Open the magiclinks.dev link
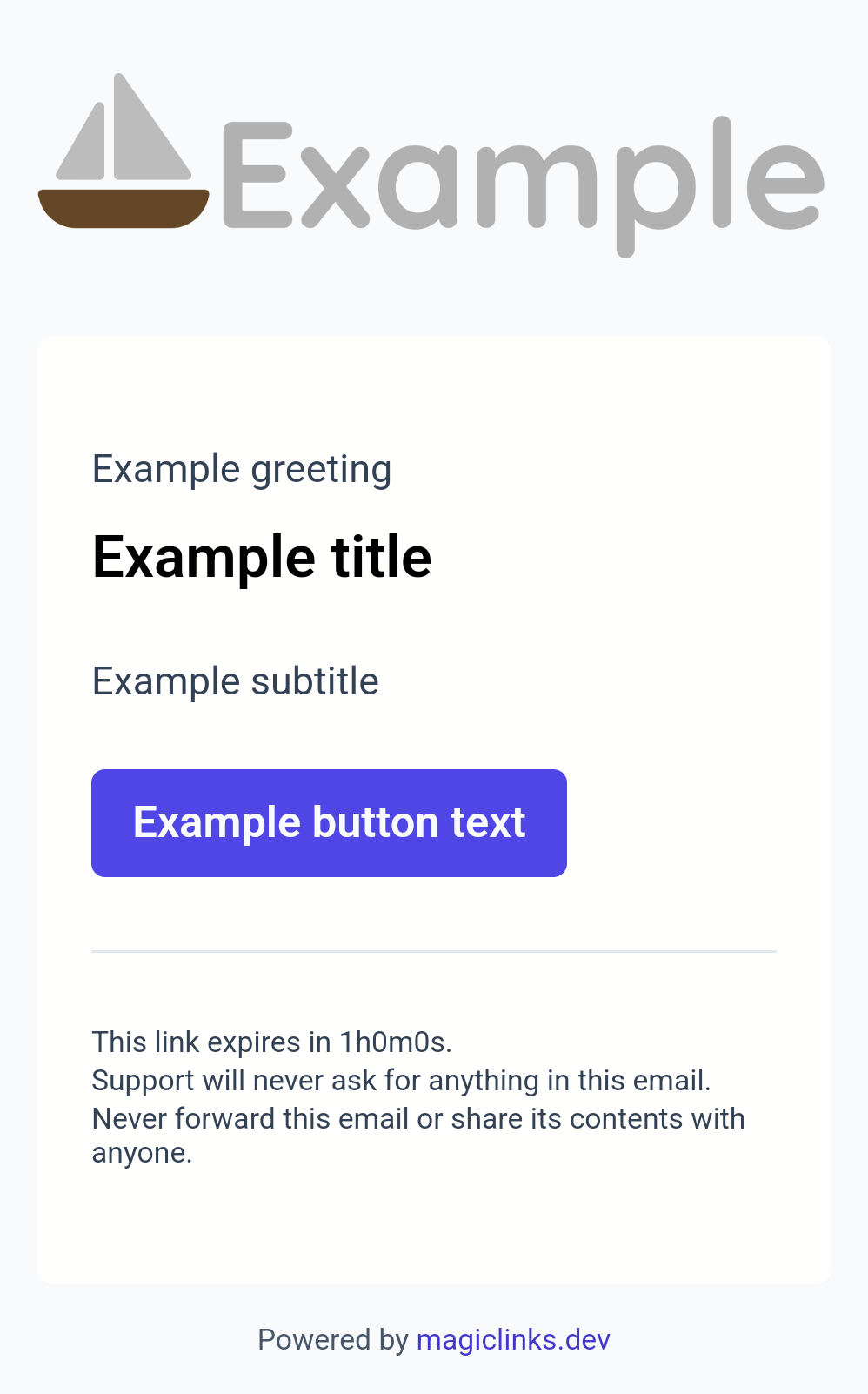Viewport: 868px width, 1394px height. 513,1339
